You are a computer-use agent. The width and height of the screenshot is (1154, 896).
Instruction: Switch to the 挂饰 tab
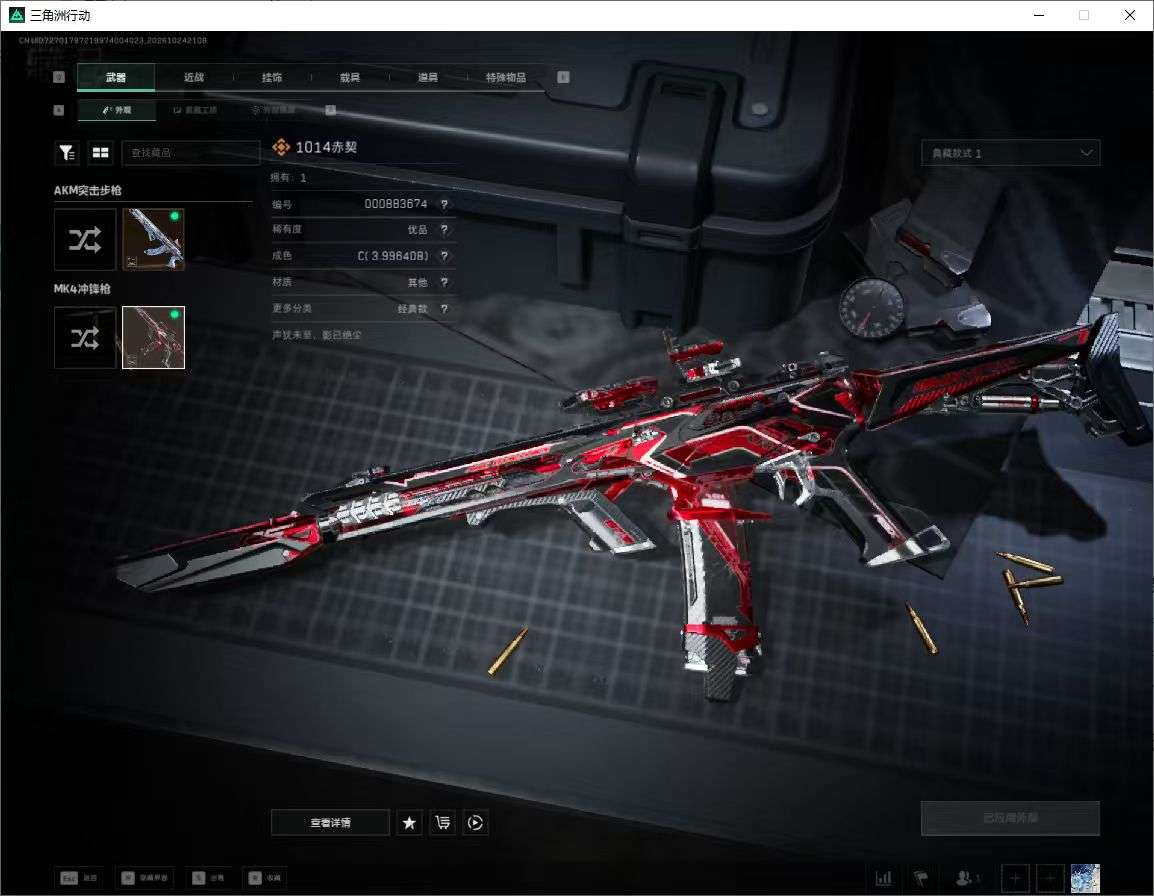pos(272,77)
